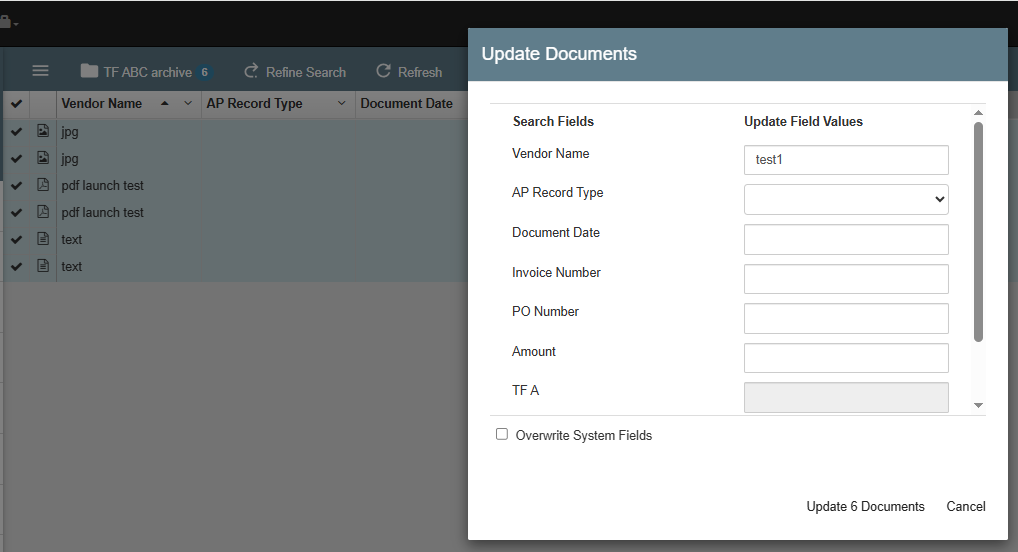This screenshot has width=1018, height=552.
Task: Click Vendor Name sort ascending arrow
Action: (164, 104)
